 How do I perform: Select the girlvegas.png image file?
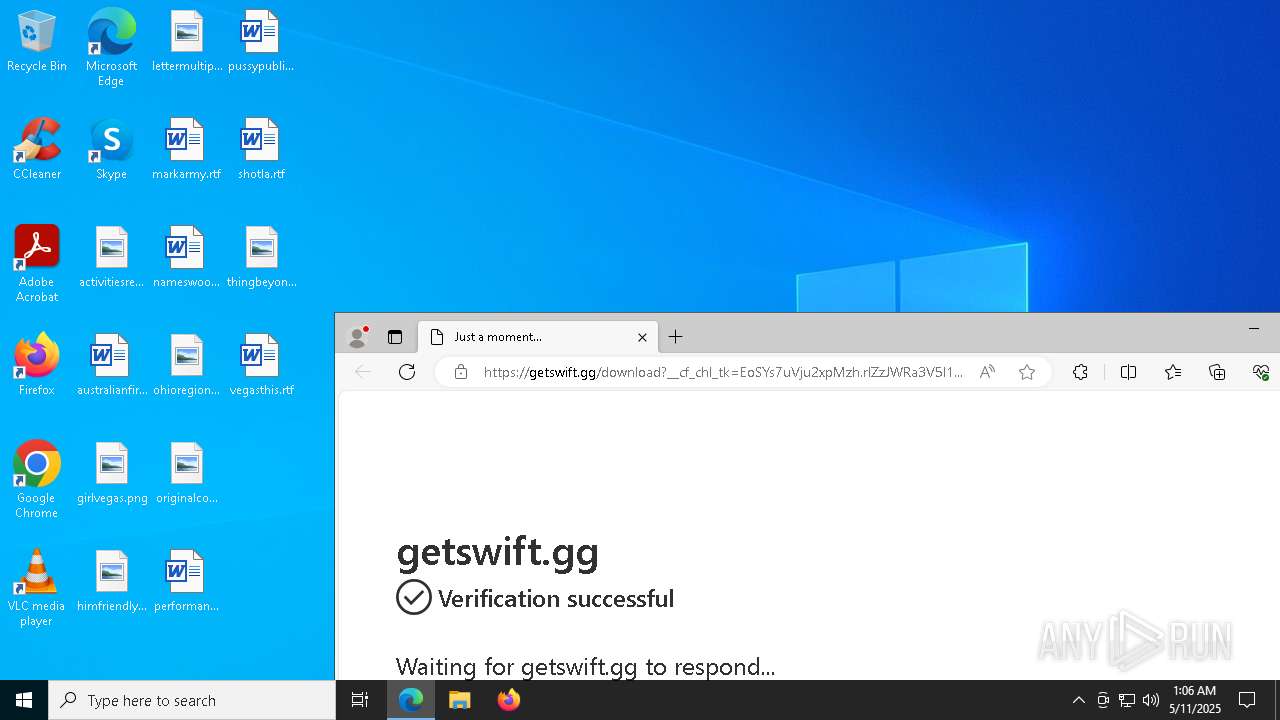pyautogui.click(x=111, y=474)
